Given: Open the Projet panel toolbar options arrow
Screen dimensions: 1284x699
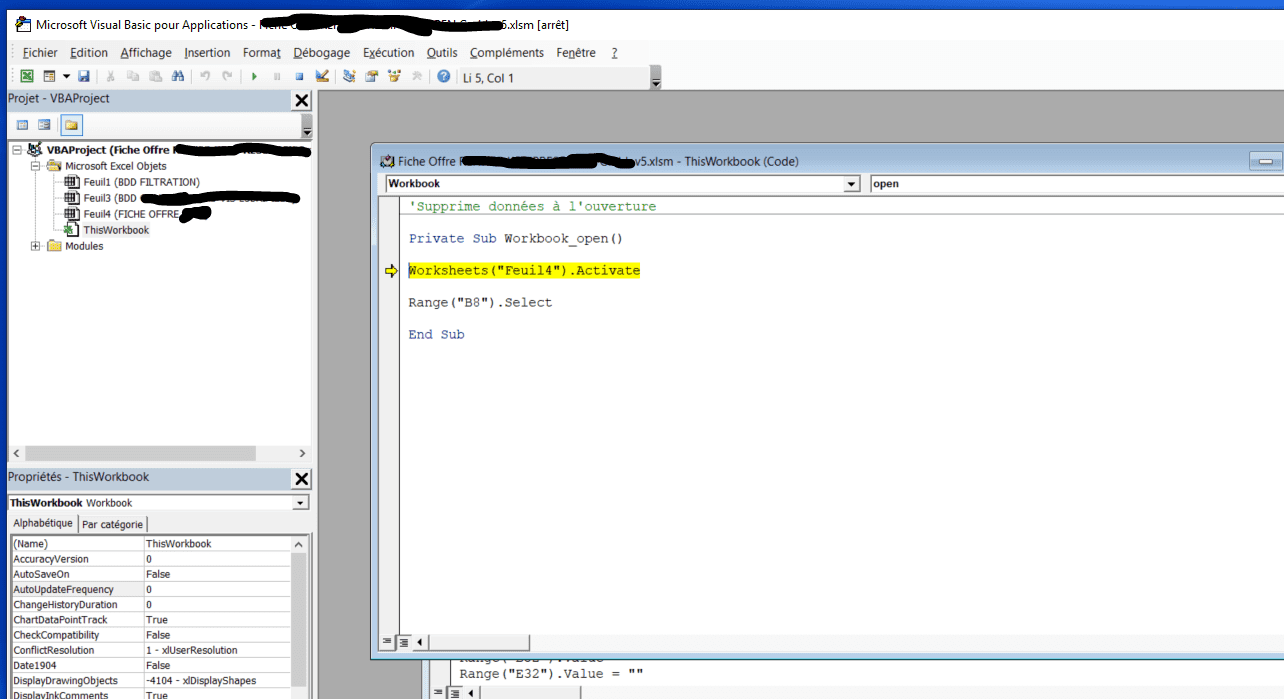Looking at the screenshot, I should pos(307,126).
